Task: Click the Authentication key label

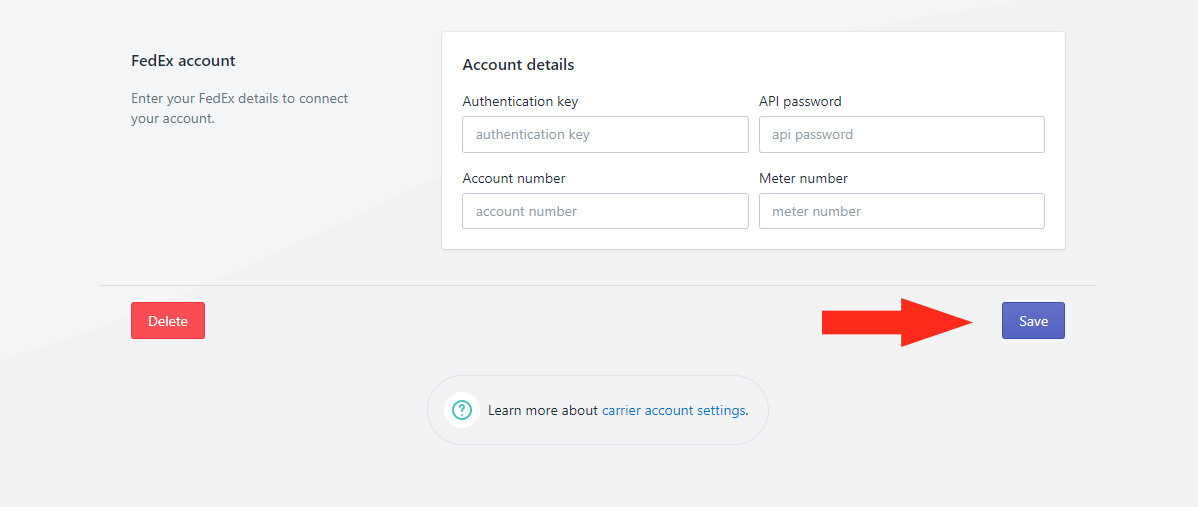Action: click(520, 101)
